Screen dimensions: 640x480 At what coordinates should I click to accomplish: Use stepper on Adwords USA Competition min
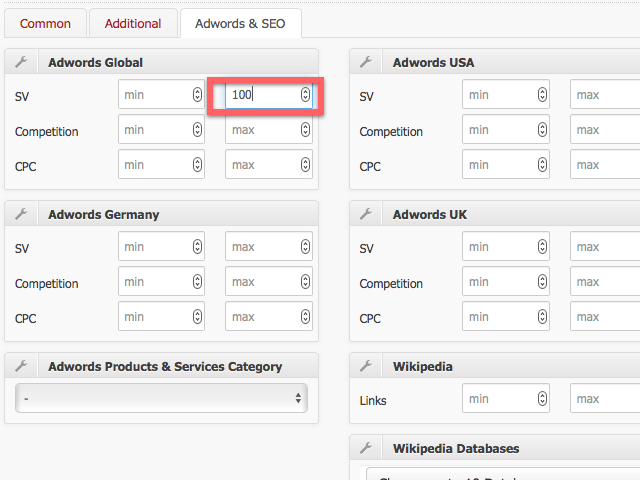point(542,130)
